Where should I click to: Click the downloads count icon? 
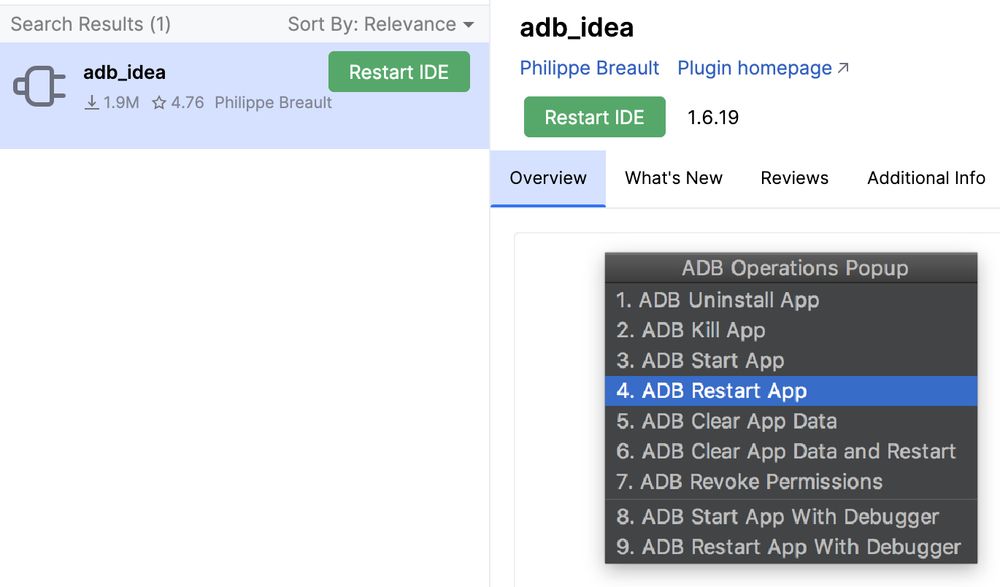(x=92, y=103)
